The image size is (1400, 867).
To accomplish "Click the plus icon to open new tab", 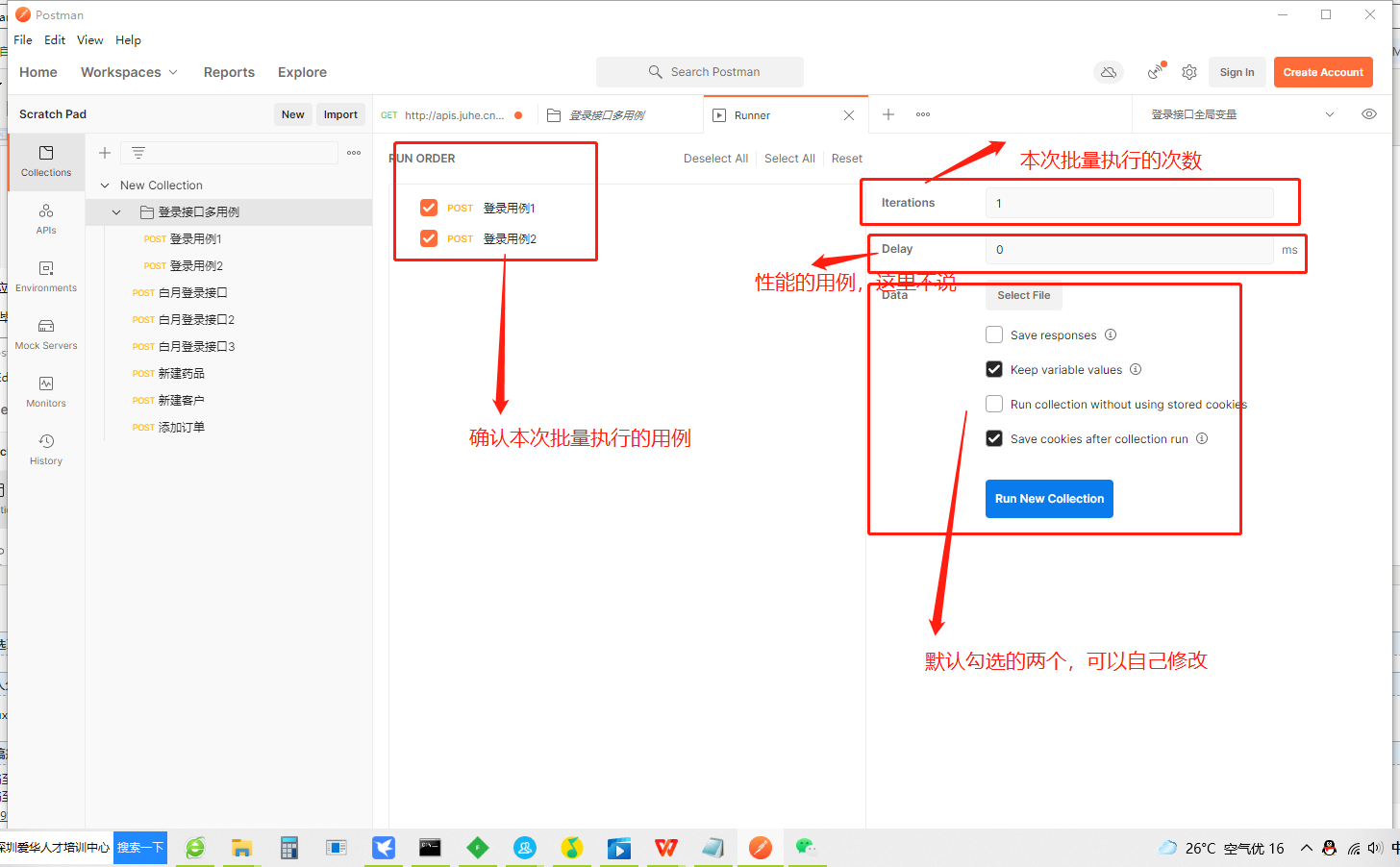I will pos(888,114).
